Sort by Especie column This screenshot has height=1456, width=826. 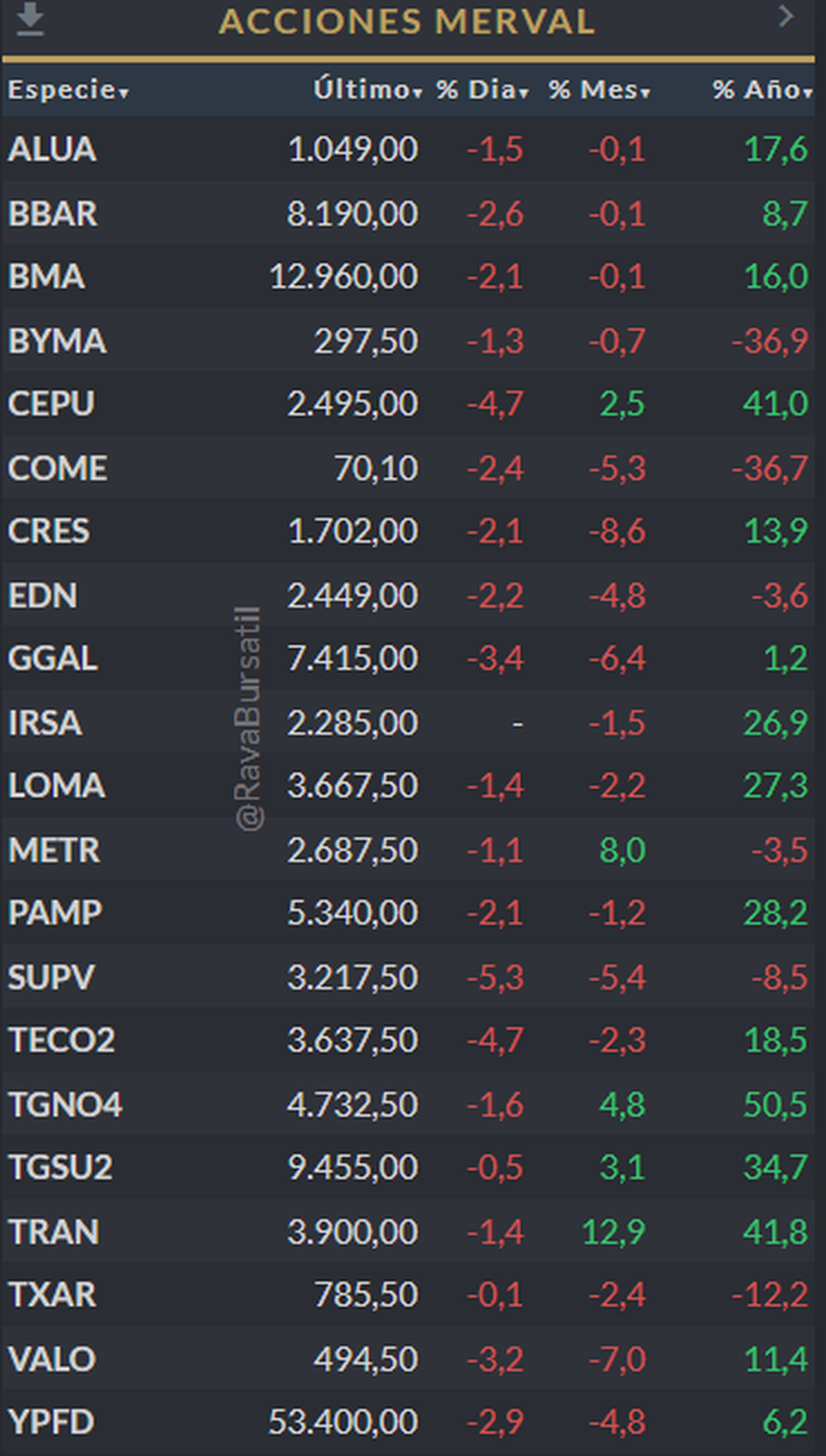pyautogui.click(x=68, y=89)
